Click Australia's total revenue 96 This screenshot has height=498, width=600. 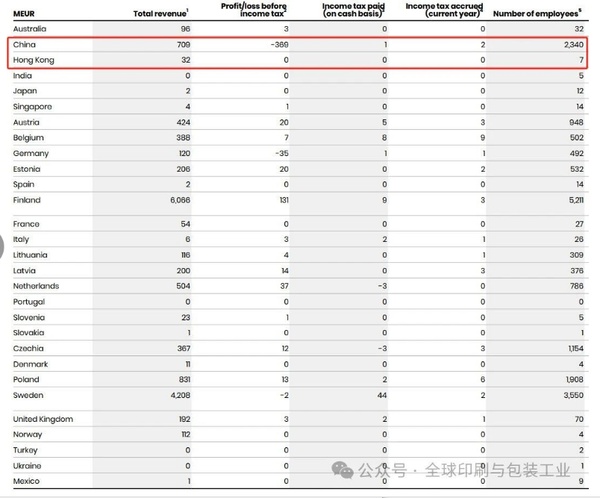(x=186, y=29)
